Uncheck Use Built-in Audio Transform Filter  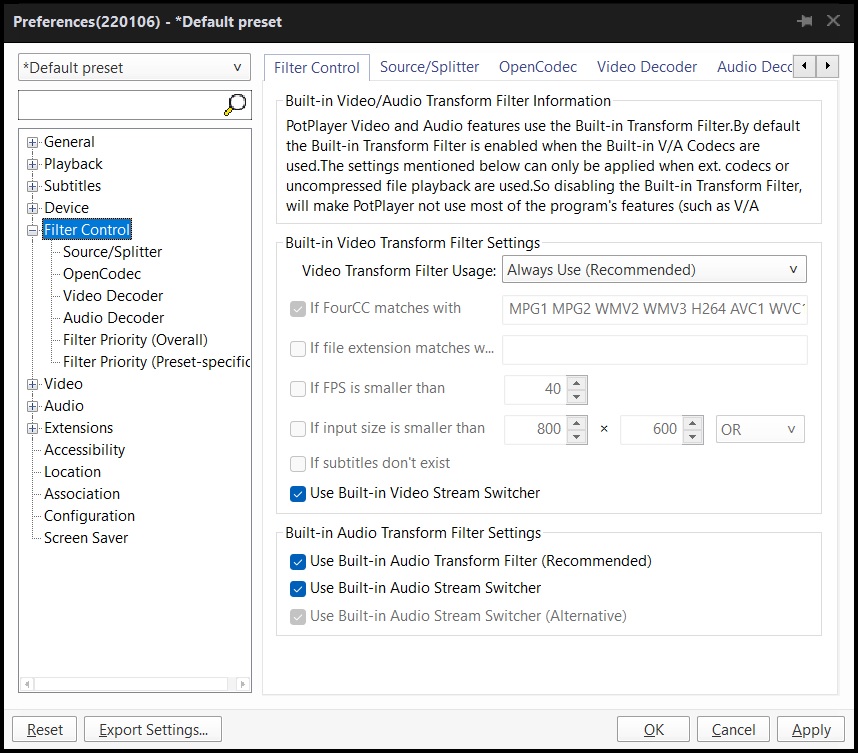pyautogui.click(x=298, y=561)
